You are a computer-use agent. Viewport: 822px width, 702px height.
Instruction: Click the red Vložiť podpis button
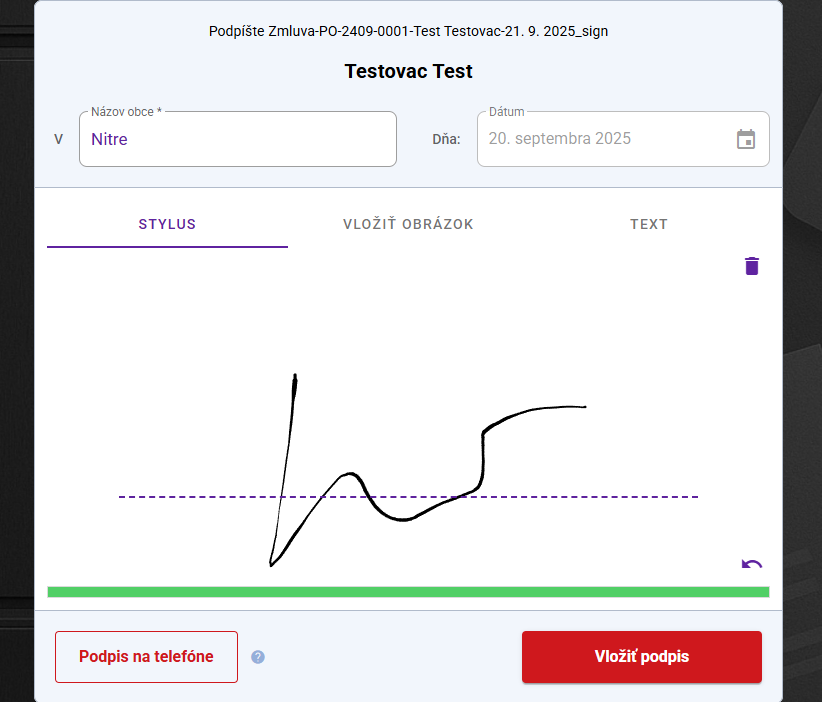(641, 657)
